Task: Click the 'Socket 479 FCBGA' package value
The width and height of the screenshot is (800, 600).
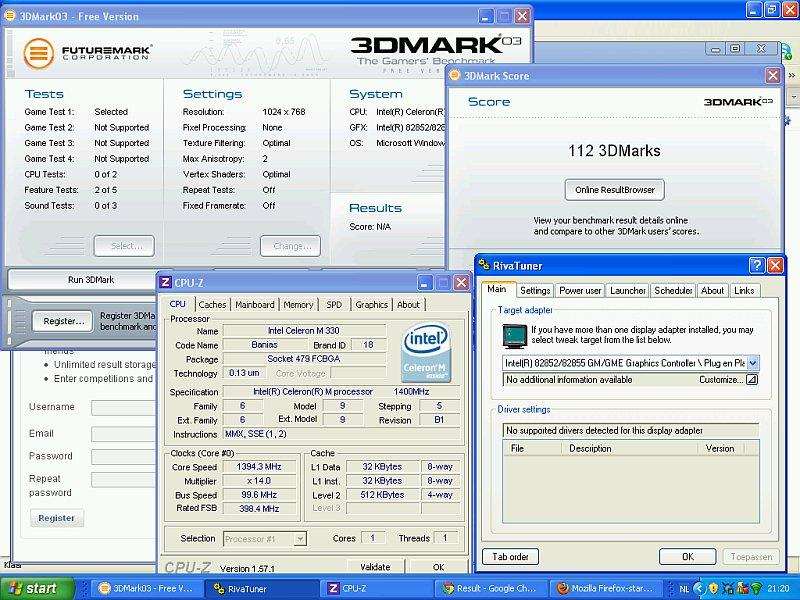Action: tap(304, 359)
